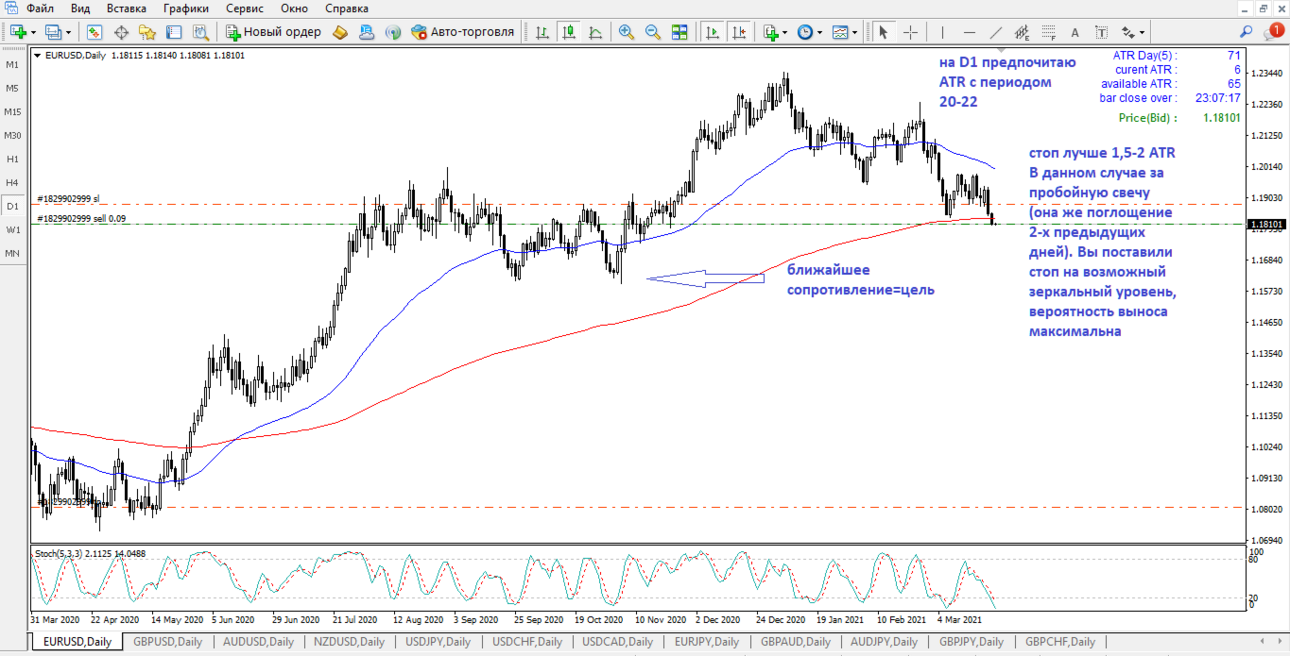Open the MetaEditor book icon
Screen dimensions: 1290x656
pos(340,32)
